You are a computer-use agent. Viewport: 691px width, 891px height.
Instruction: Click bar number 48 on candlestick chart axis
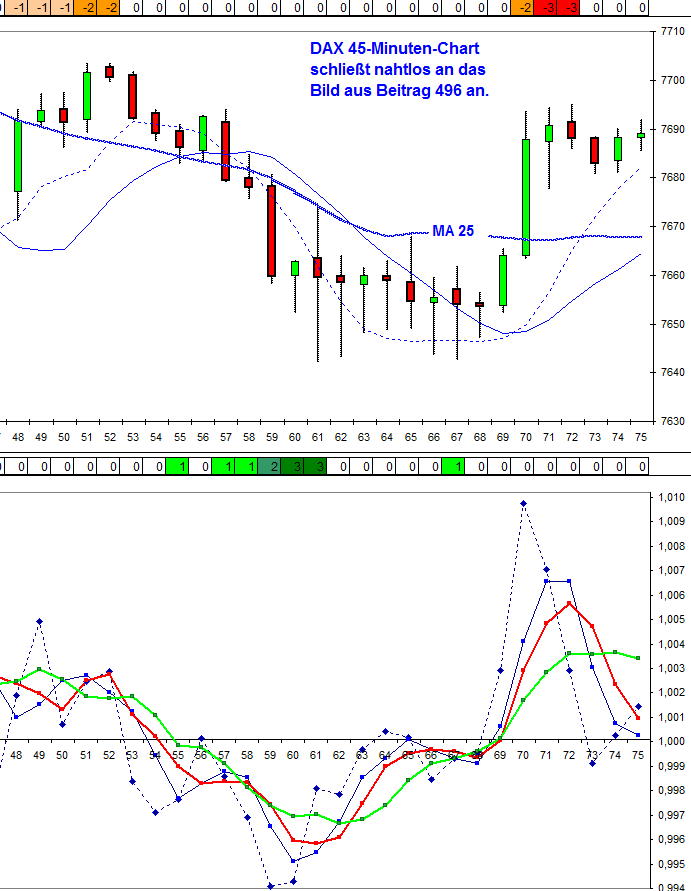[x=18, y=438]
